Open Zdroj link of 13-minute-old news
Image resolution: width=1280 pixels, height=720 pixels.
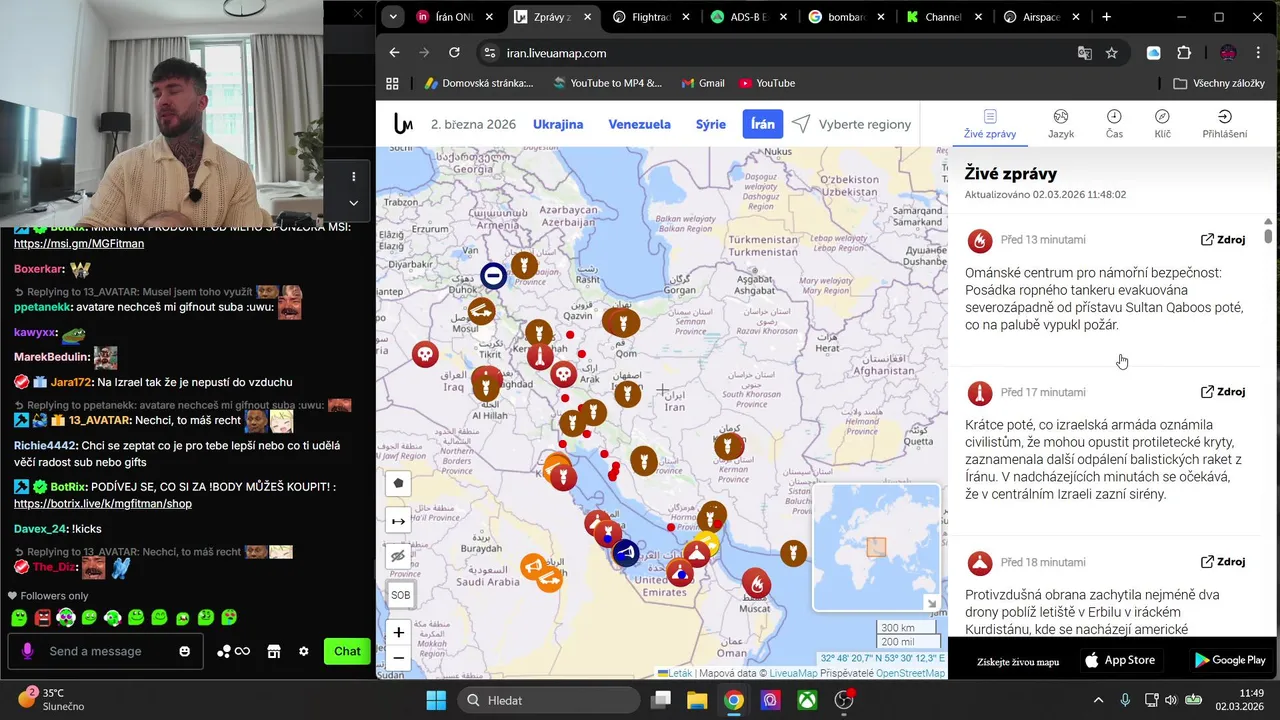(x=1223, y=240)
